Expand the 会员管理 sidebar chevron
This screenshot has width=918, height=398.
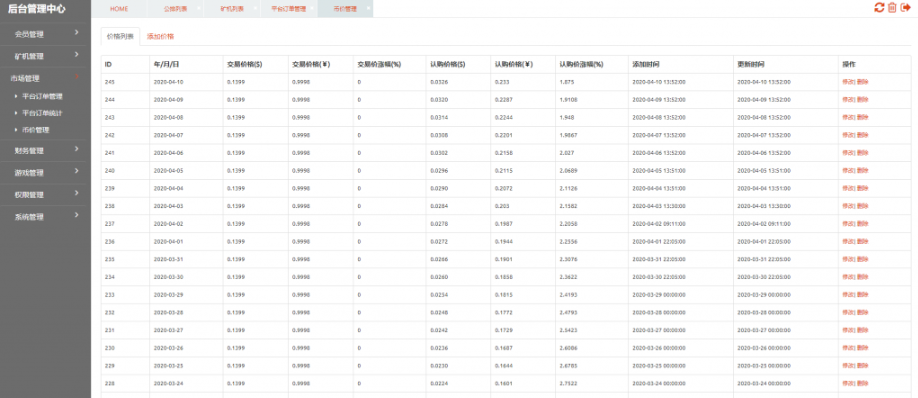point(77,33)
